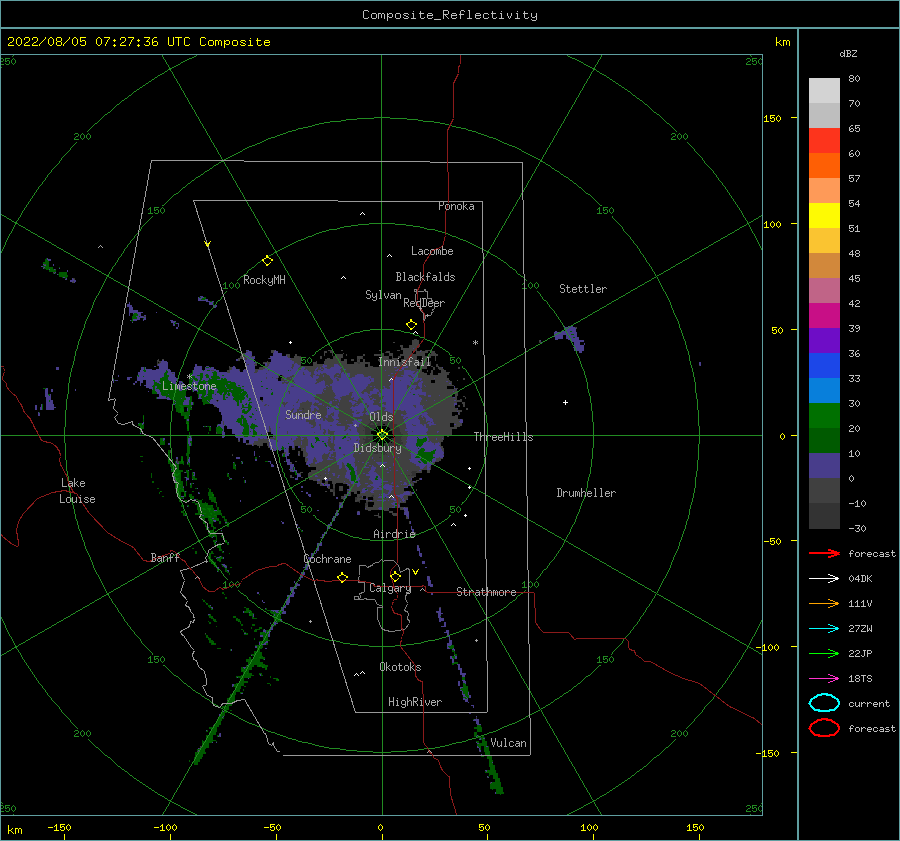Click the white plus marker below Stettler

565,402
